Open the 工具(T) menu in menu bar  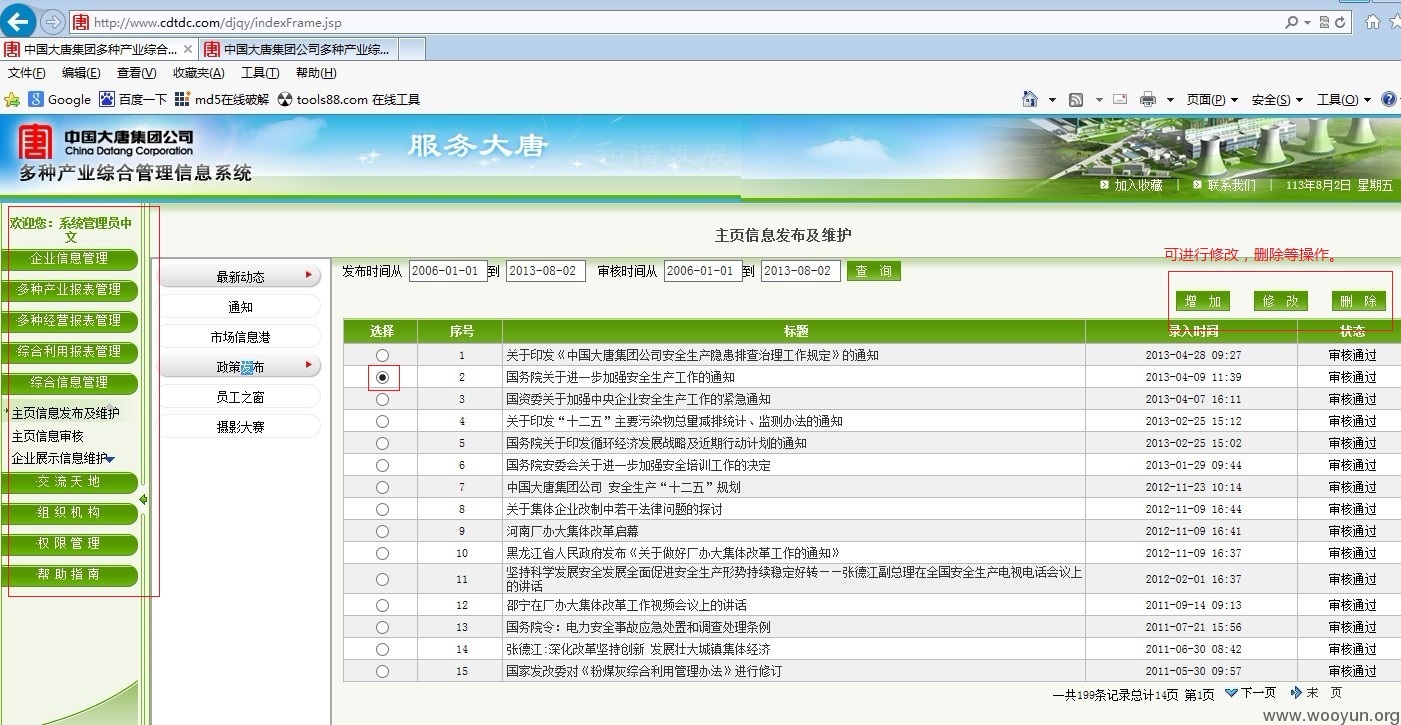click(260, 73)
